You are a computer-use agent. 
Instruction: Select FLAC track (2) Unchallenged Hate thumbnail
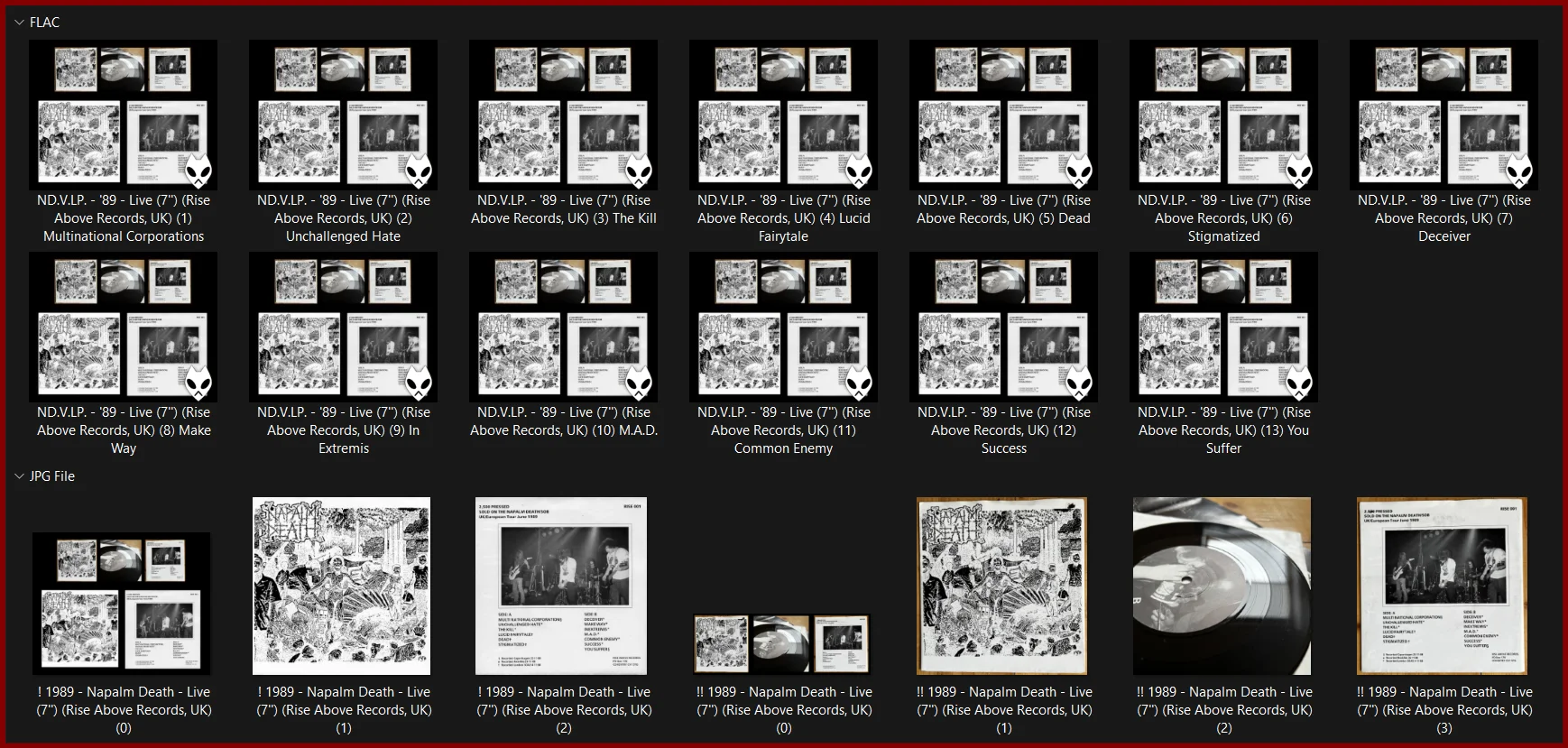coord(343,115)
